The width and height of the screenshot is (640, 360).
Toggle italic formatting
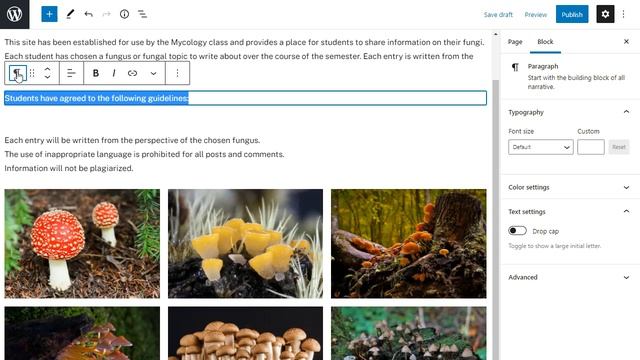click(x=114, y=73)
